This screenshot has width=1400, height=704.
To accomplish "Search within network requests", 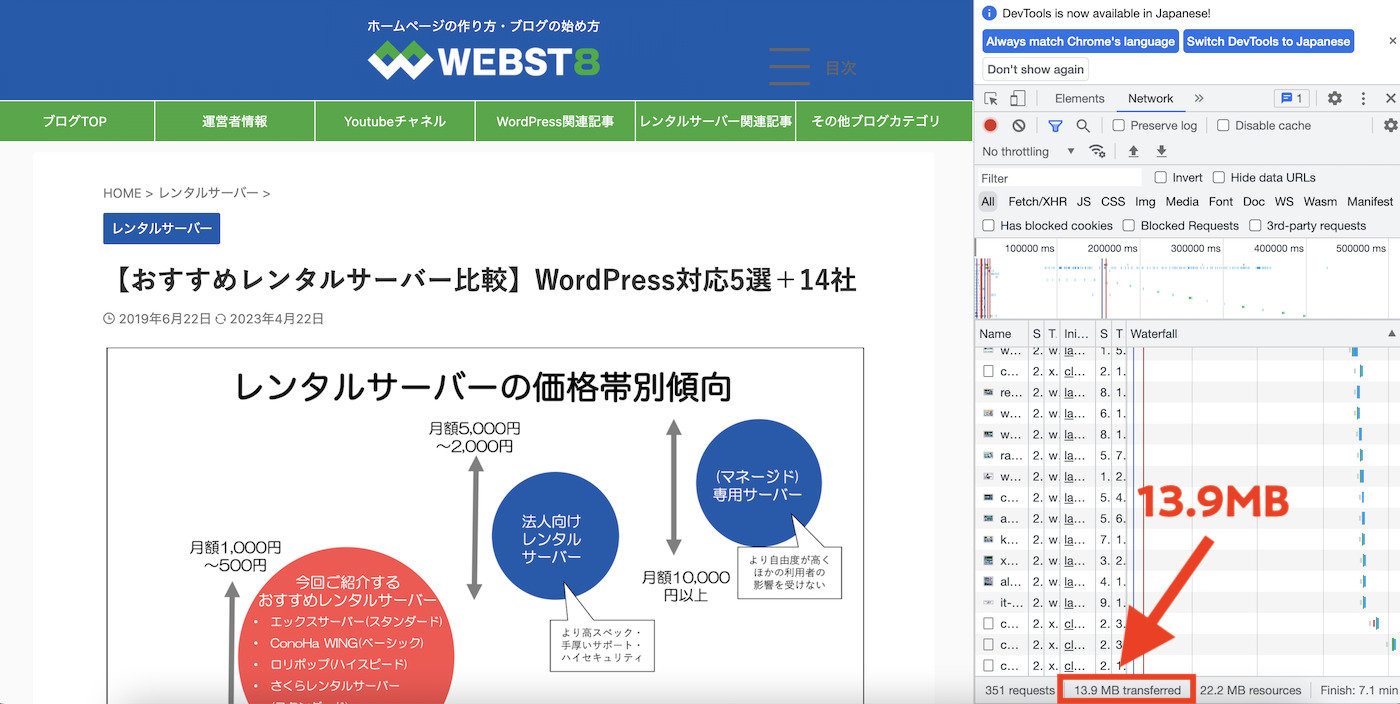I will [x=1083, y=125].
